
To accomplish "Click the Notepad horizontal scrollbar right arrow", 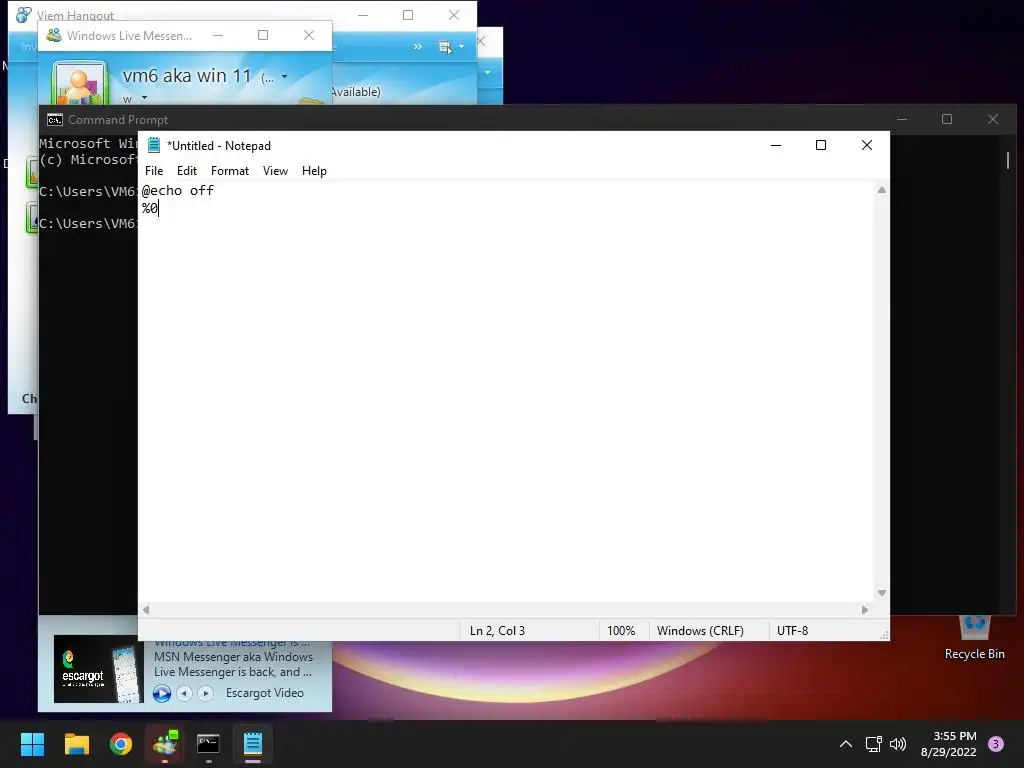I will click(x=865, y=610).
